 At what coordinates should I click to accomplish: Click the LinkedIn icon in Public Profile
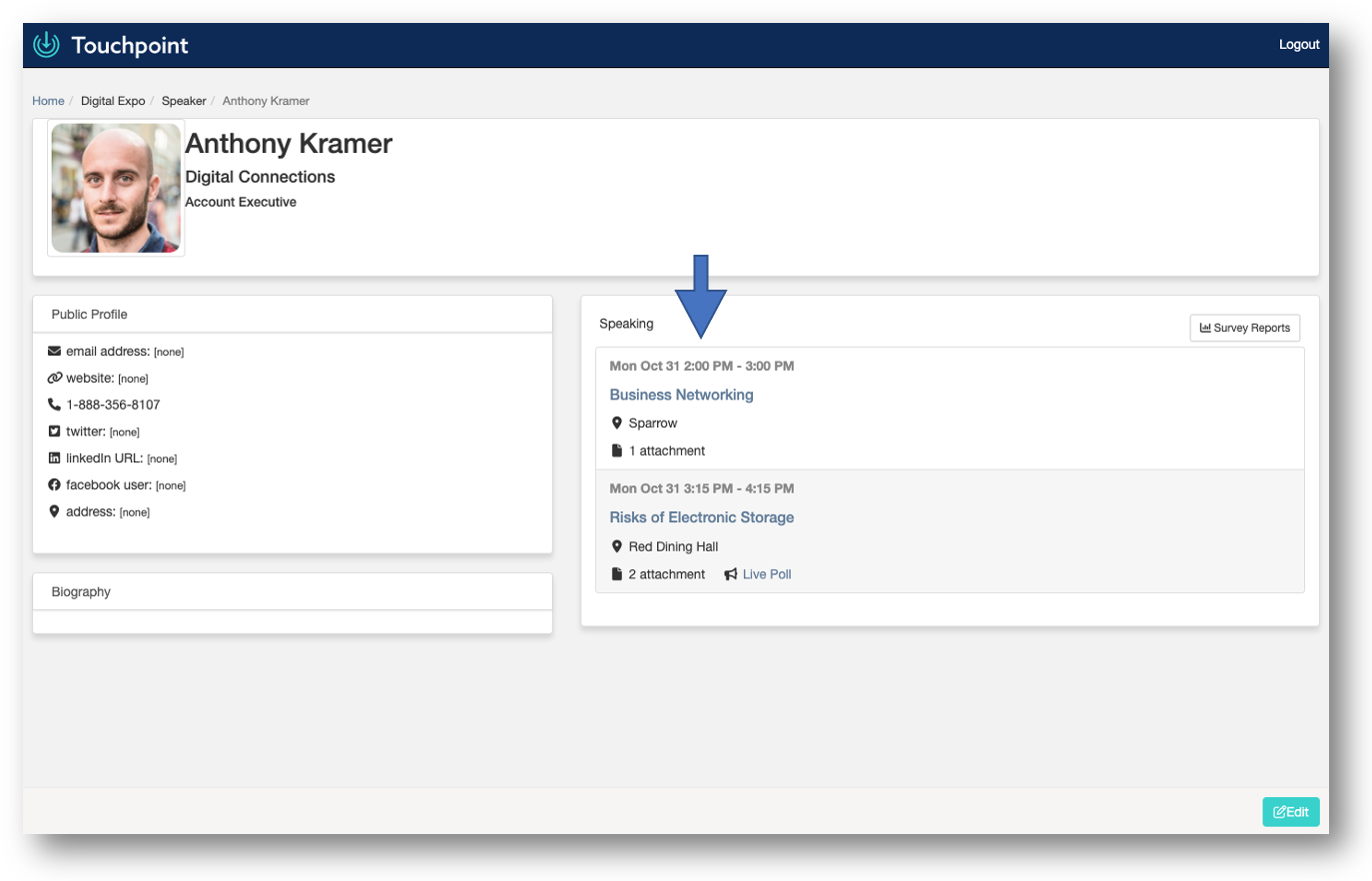click(54, 458)
